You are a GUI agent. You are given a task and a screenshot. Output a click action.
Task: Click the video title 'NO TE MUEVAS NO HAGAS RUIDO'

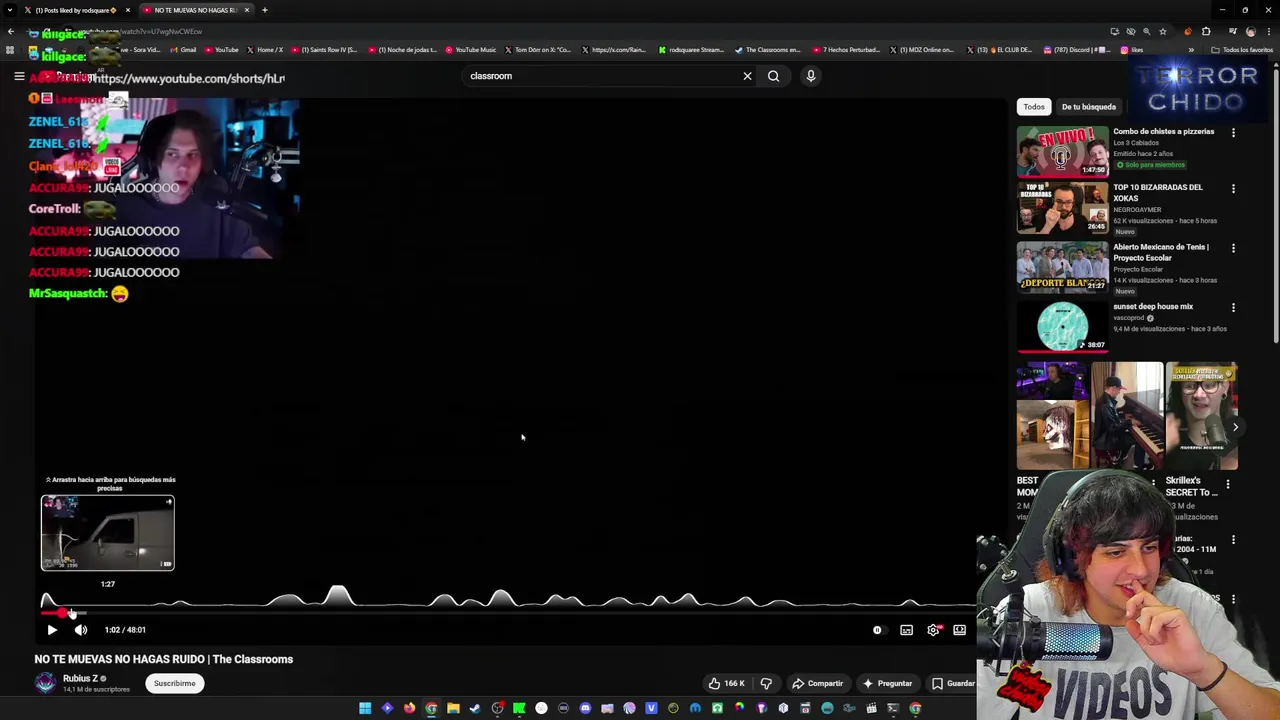coord(164,659)
